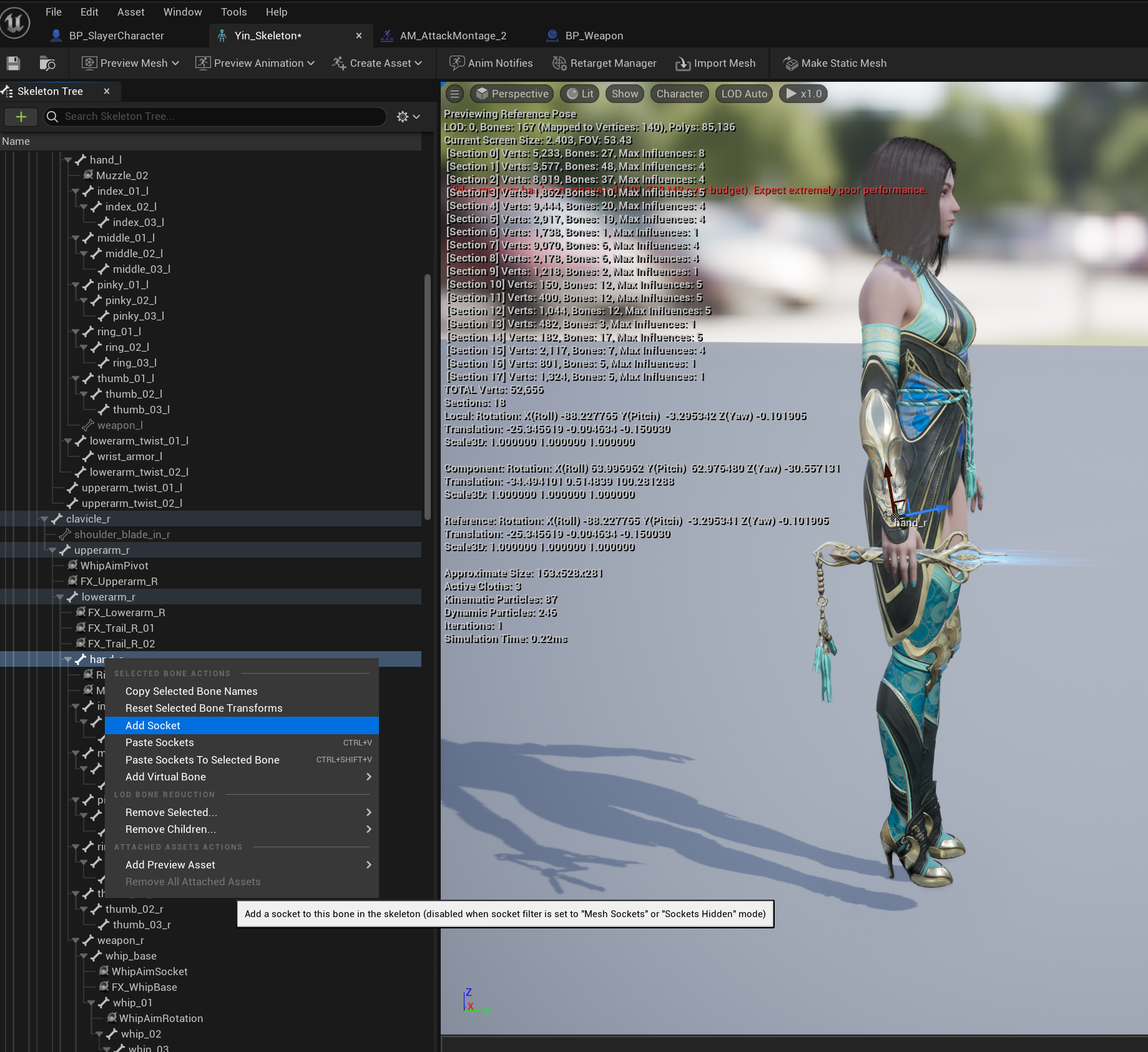Image resolution: width=1148 pixels, height=1052 pixels.
Task: Select the FX_Lowerarm_R socket
Action: pos(126,612)
